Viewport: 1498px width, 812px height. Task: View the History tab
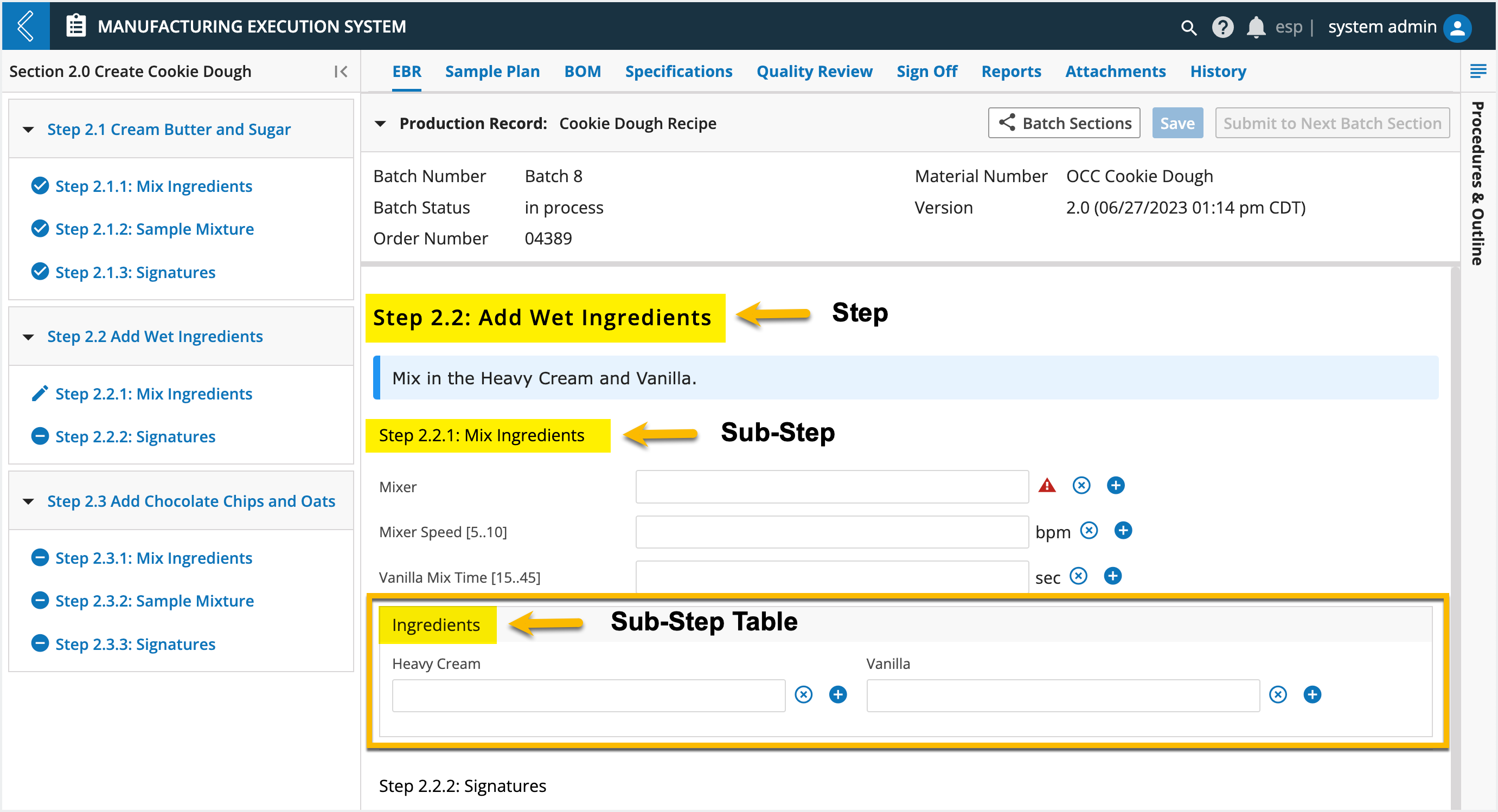[1218, 72]
